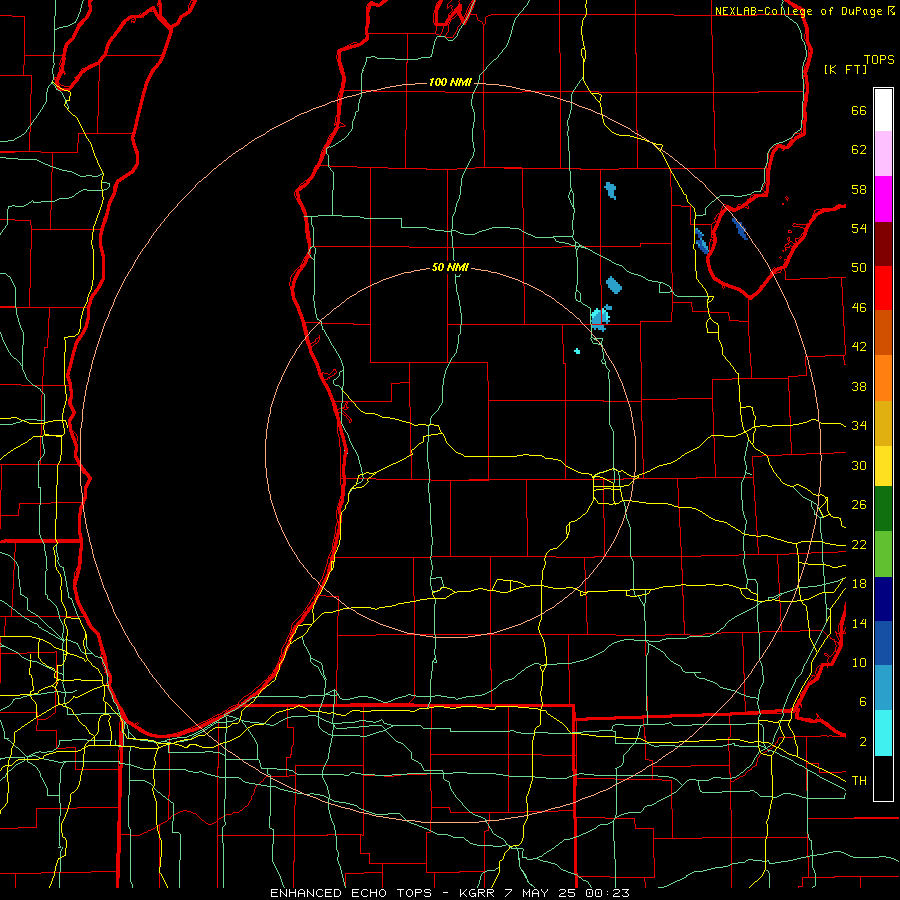This screenshot has height=900, width=900.
Task: Click the black TH legend band
Action: (883, 778)
